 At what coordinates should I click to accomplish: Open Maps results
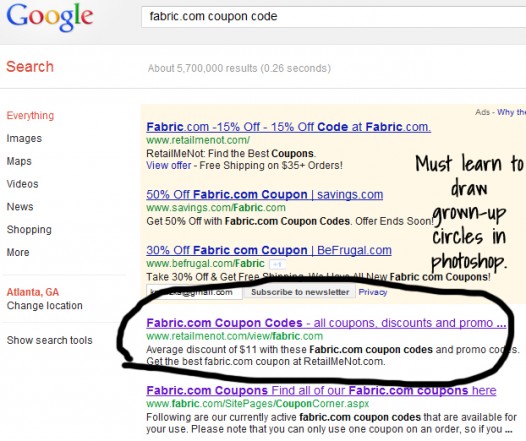click(x=19, y=161)
